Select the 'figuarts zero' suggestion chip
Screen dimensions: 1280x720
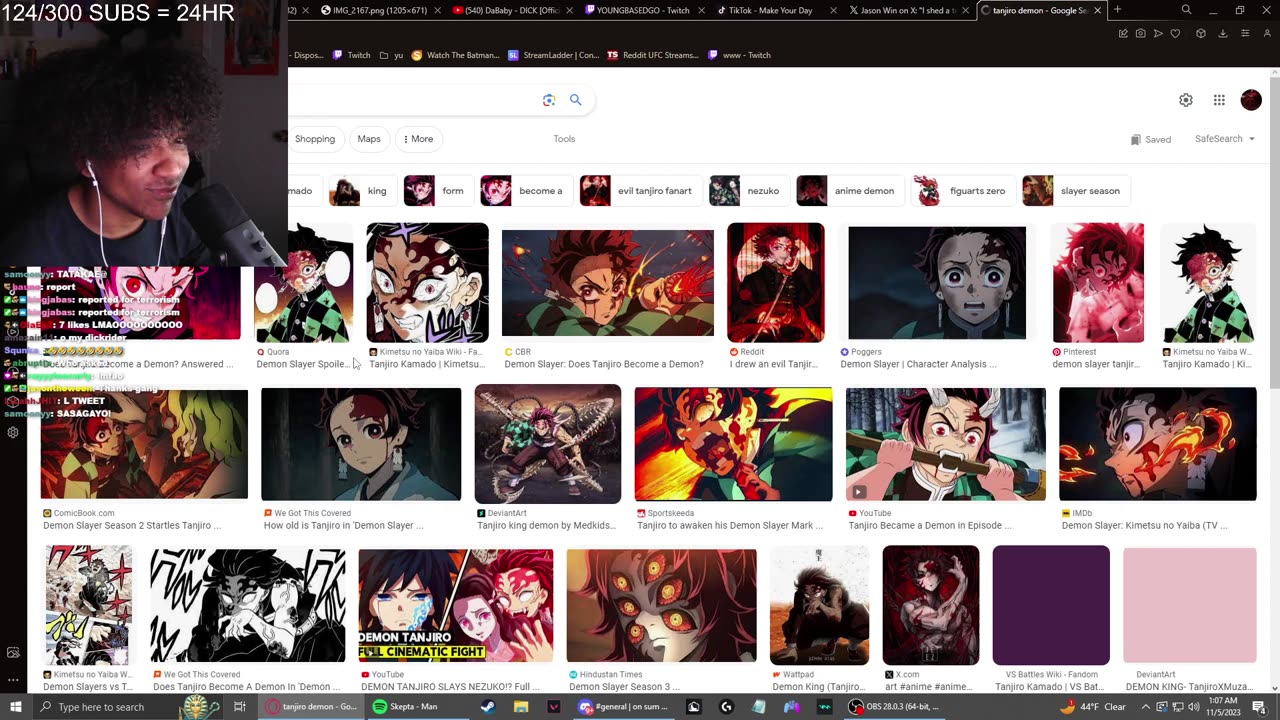[963, 191]
